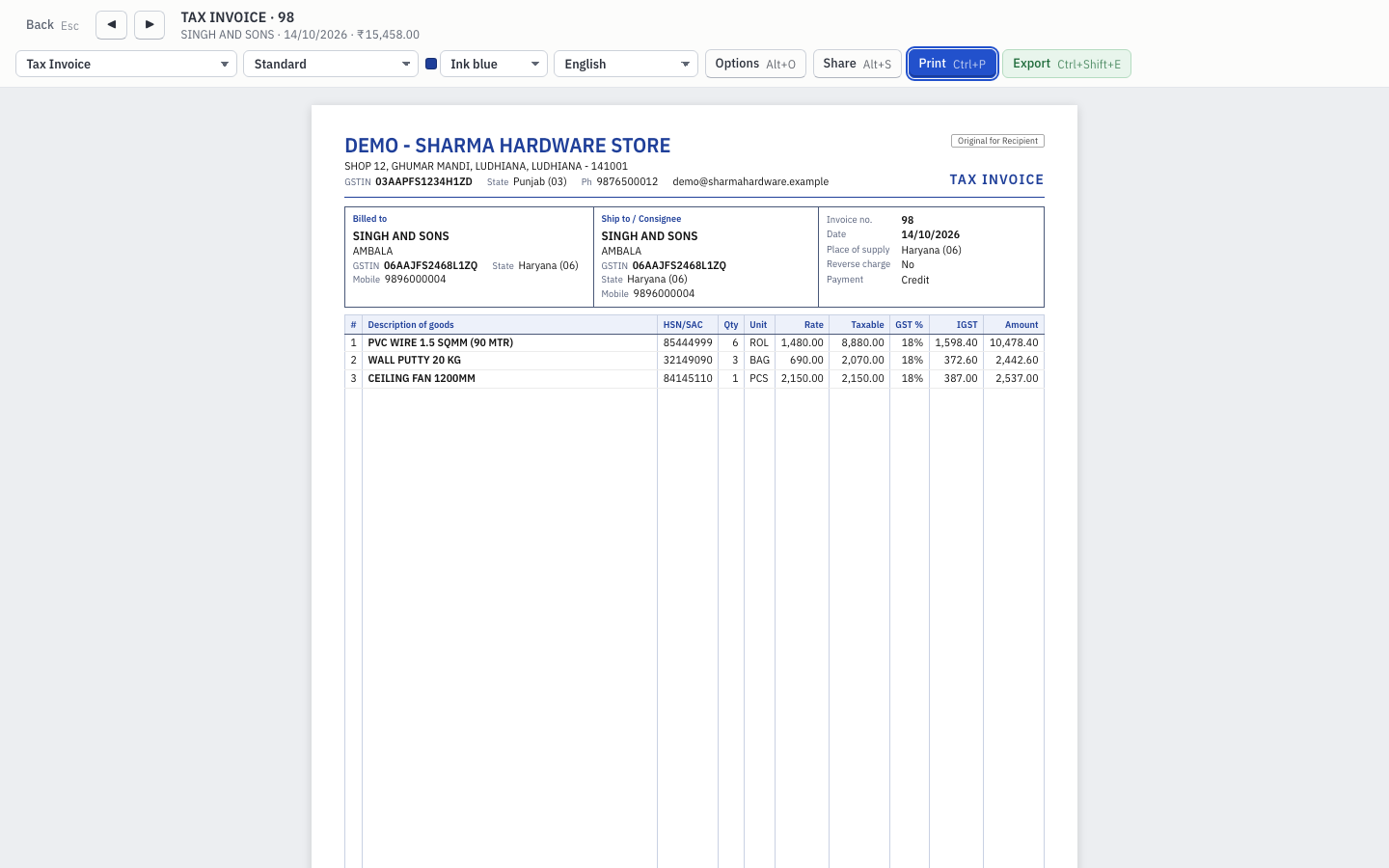The height and width of the screenshot is (868, 1389).
Task: Click the TAX INVOICE · 98 title in header
Action: (x=237, y=17)
